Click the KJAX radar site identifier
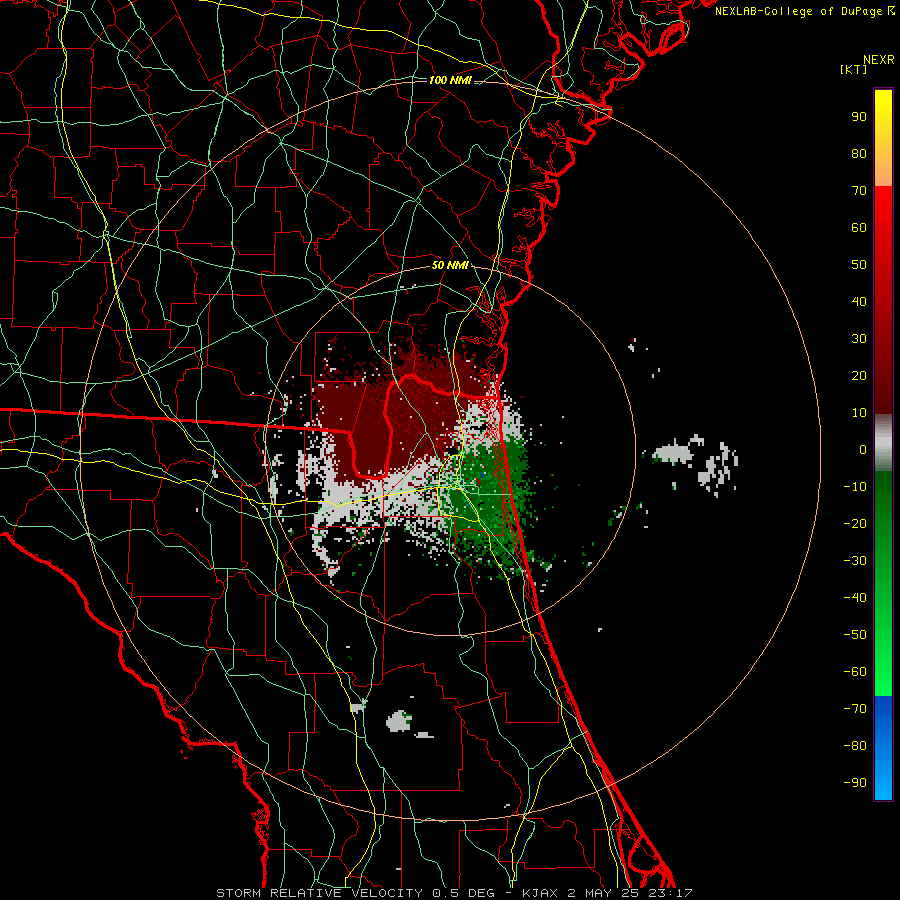 542,893
